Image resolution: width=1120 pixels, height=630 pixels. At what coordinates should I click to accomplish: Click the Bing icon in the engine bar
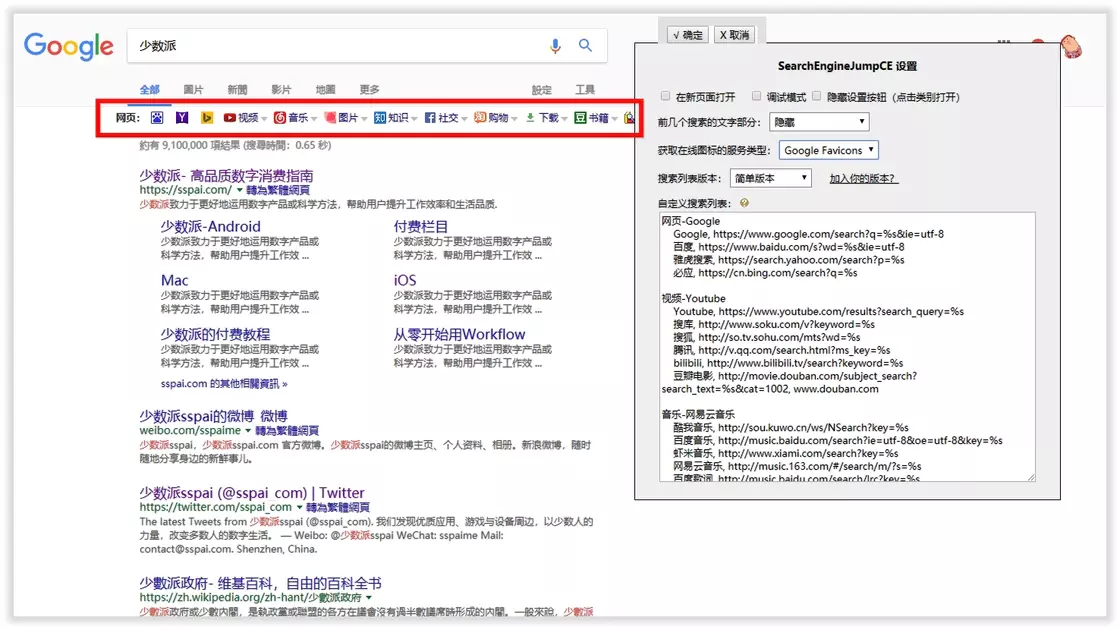tap(207, 118)
